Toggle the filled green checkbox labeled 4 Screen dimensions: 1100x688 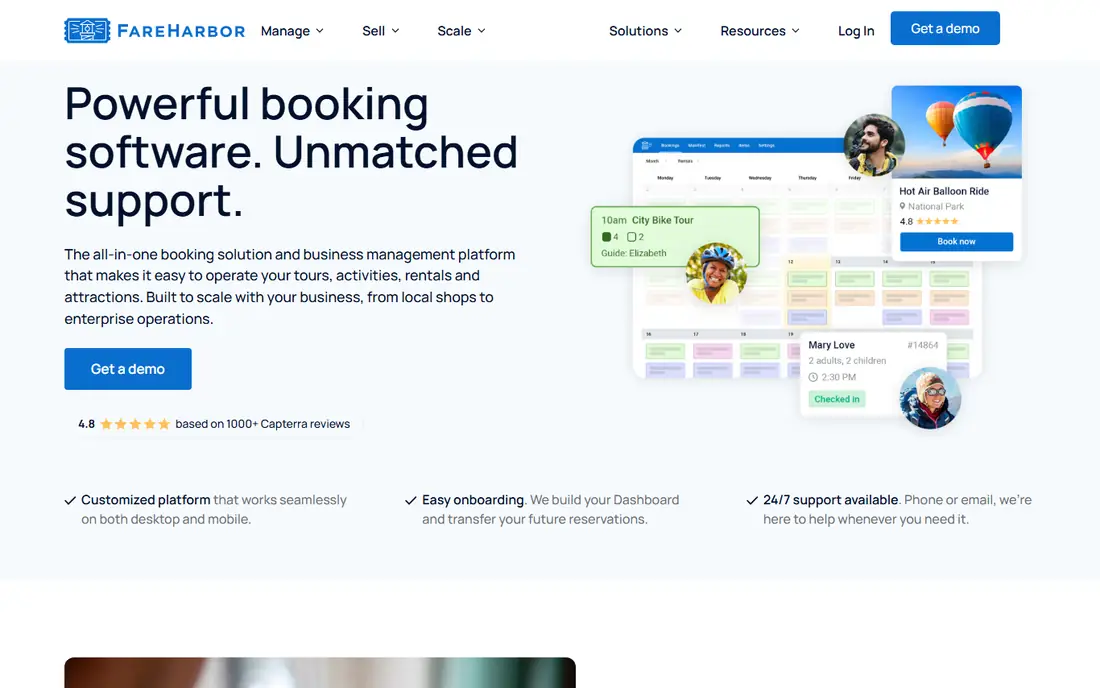pos(606,237)
